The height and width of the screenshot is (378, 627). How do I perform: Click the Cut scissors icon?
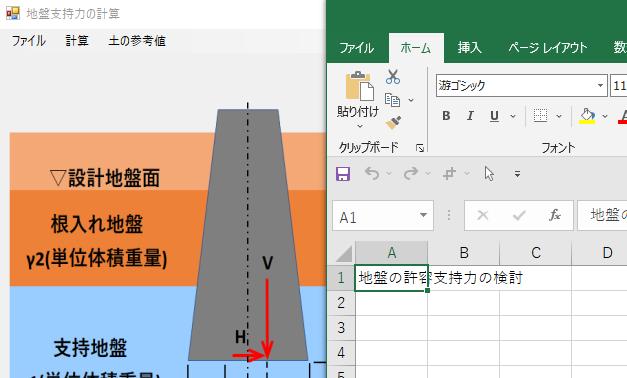coord(393,76)
